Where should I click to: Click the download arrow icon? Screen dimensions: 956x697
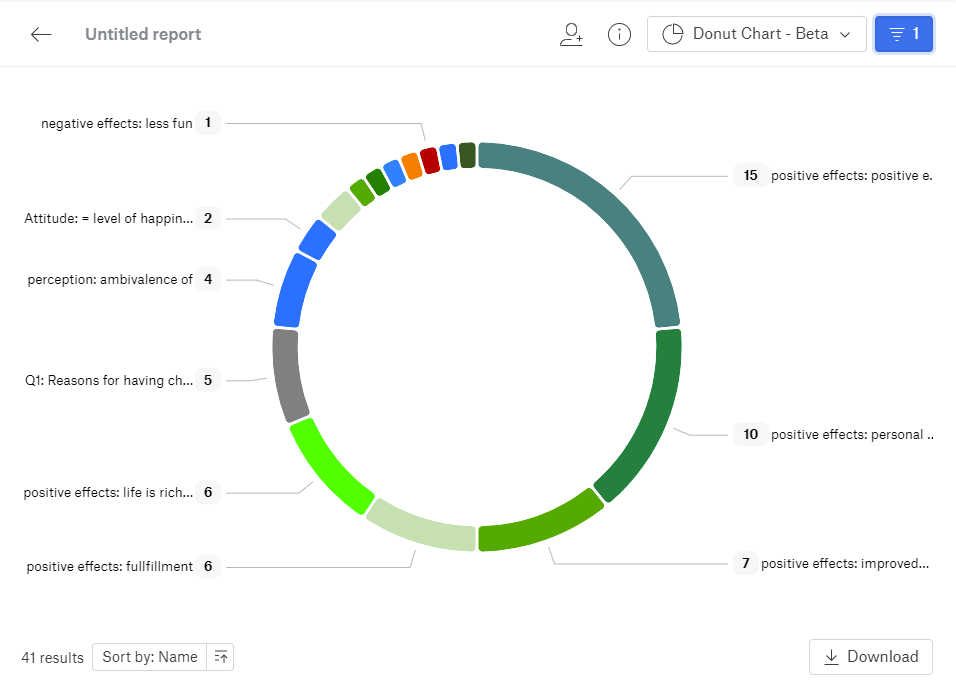tap(831, 657)
